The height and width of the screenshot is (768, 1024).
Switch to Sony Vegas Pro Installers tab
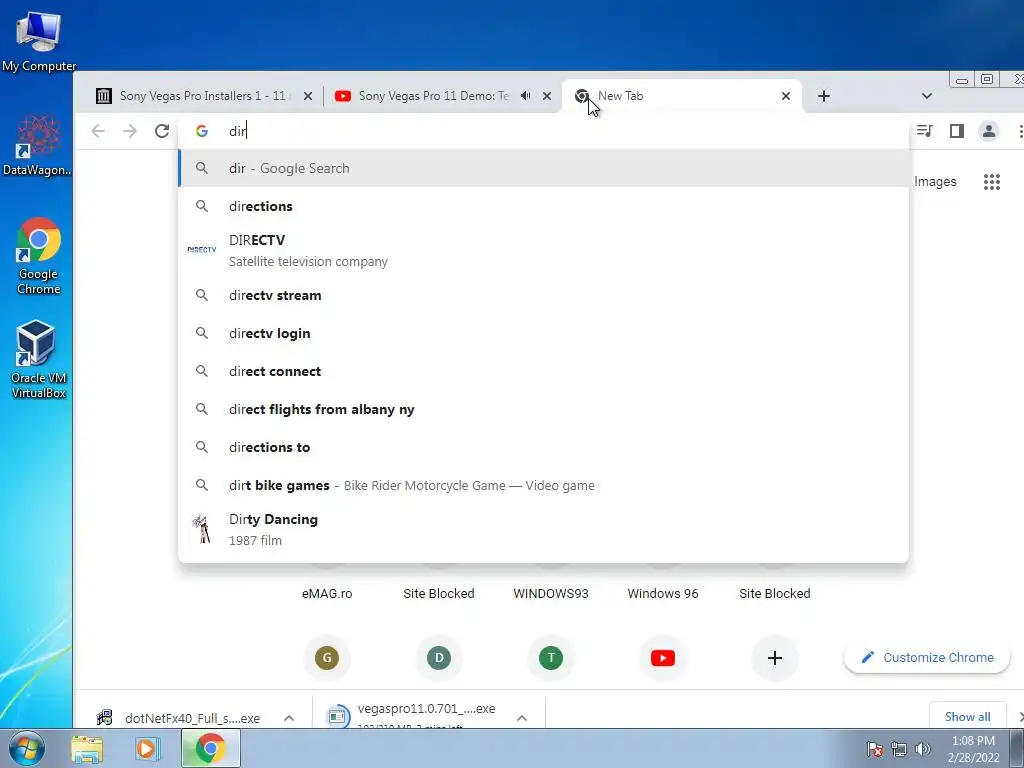[x=202, y=96]
